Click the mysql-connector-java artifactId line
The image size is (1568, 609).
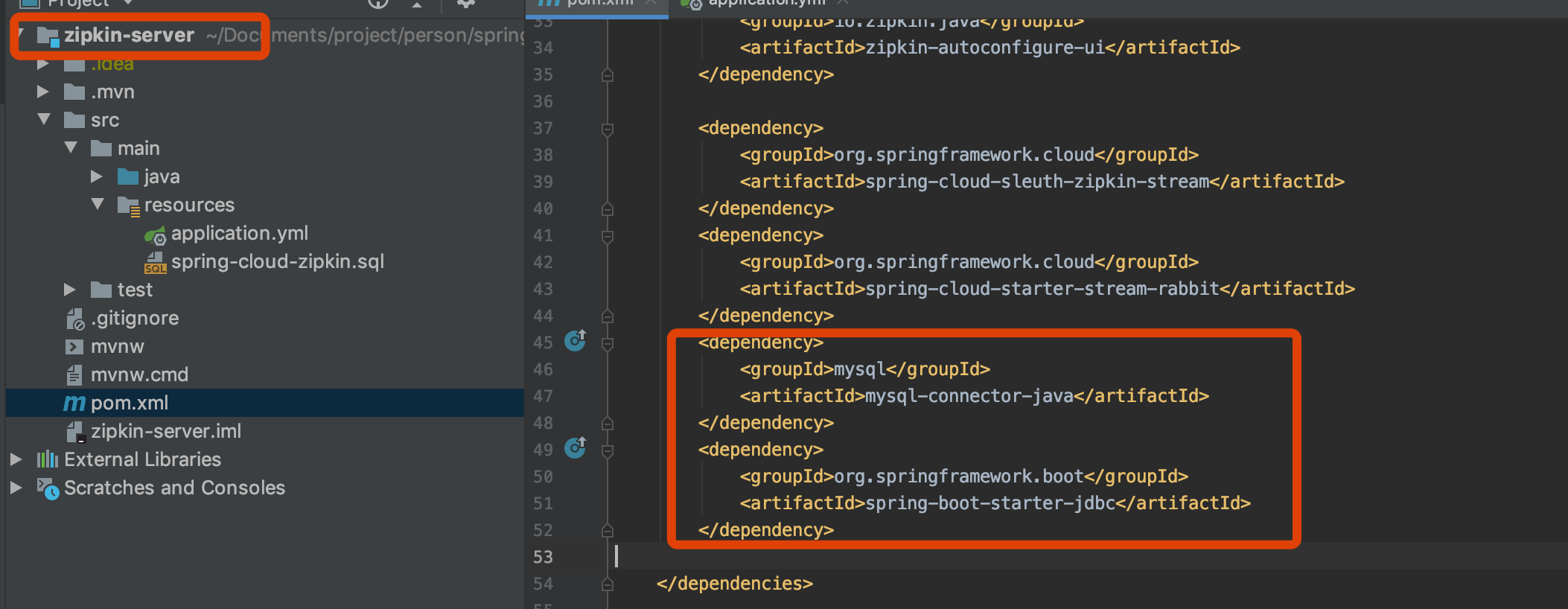click(x=975, y=396)
